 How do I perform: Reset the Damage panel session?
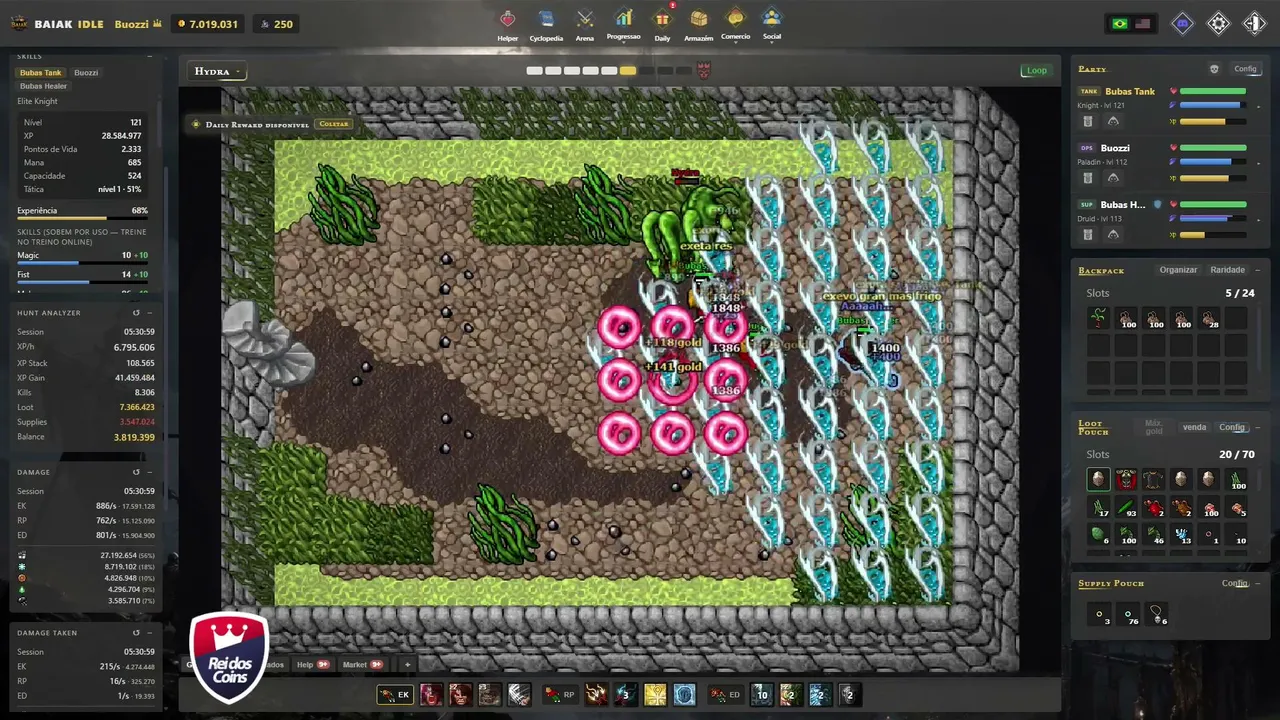(136, 472)
